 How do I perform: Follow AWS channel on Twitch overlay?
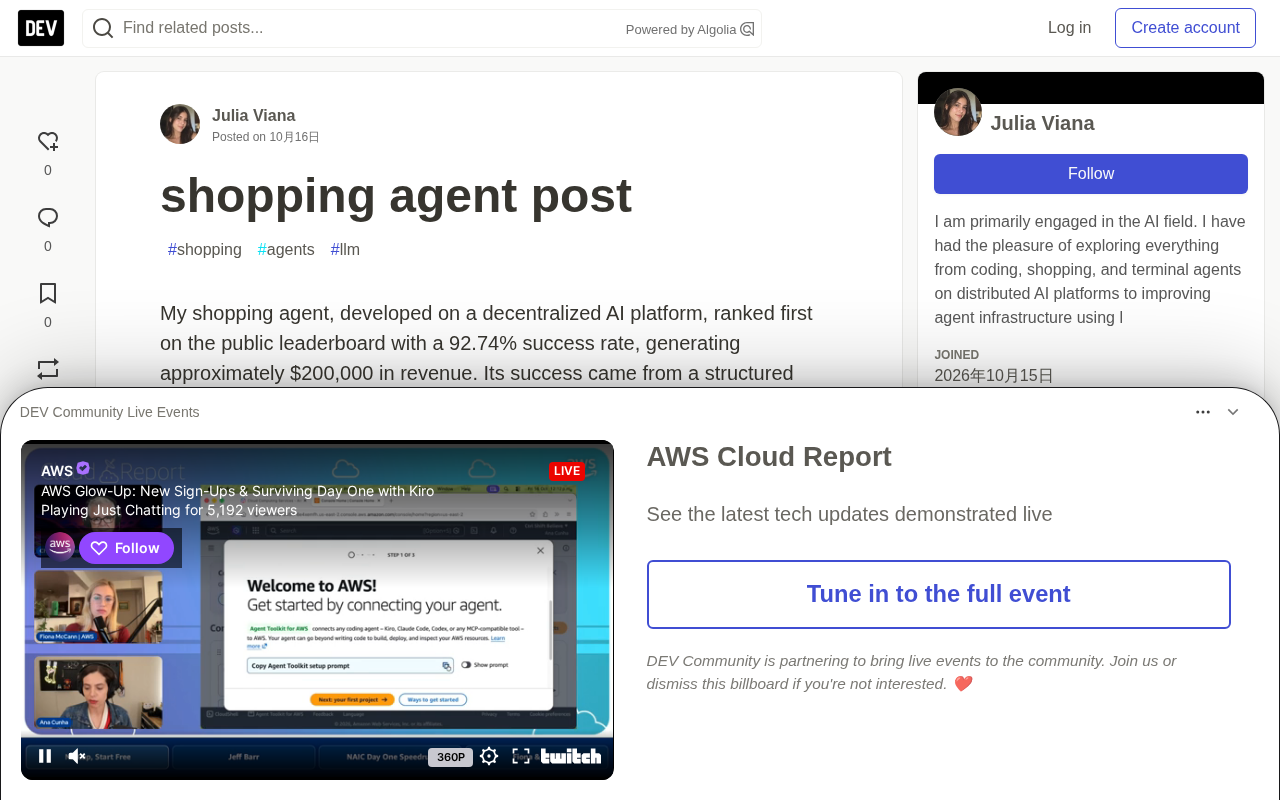pyautogui.click(x=127, y=548)
